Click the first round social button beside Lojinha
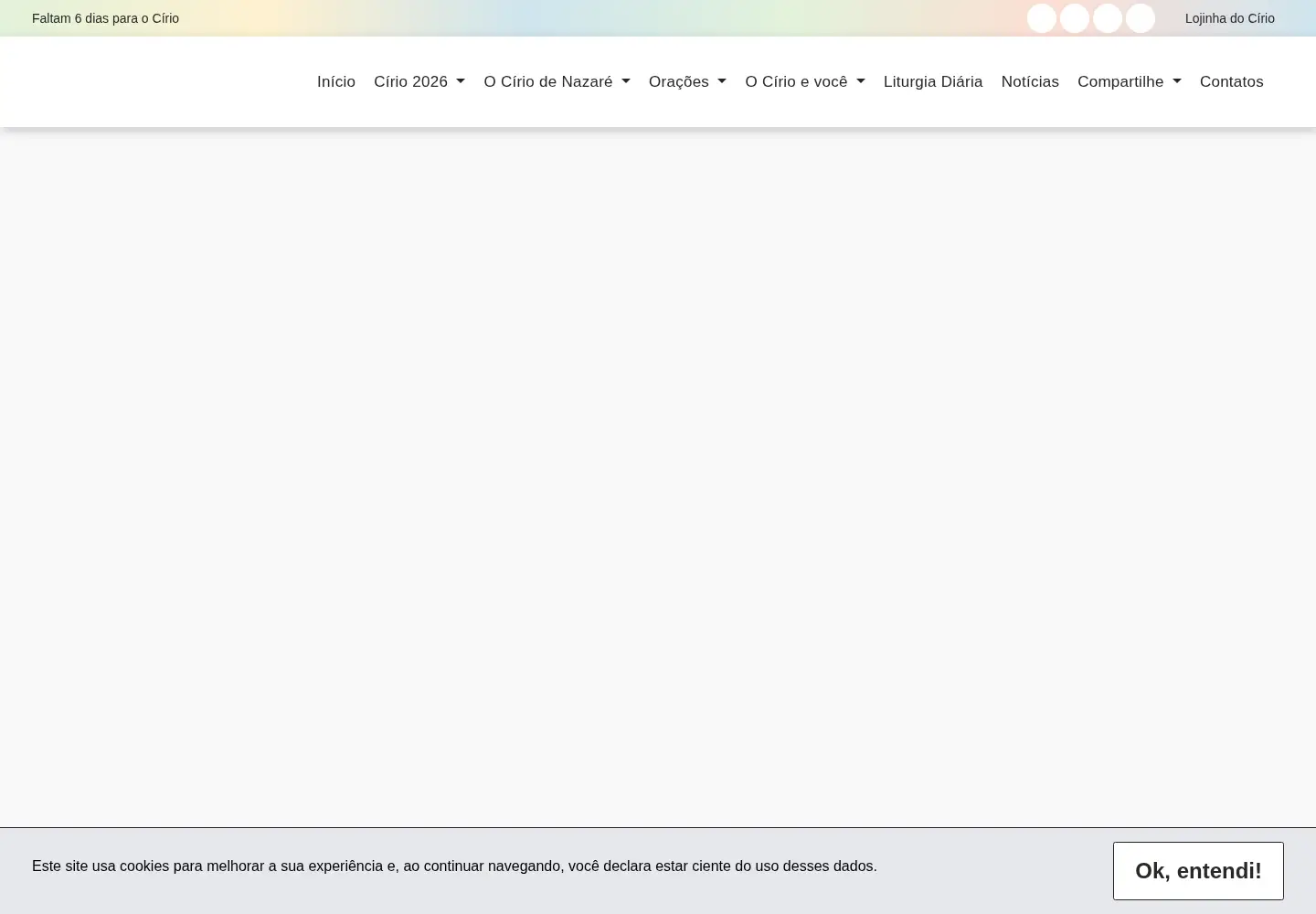Image resolution: width=1316 pixels, height=914 pixels. tap(1042, 18)
